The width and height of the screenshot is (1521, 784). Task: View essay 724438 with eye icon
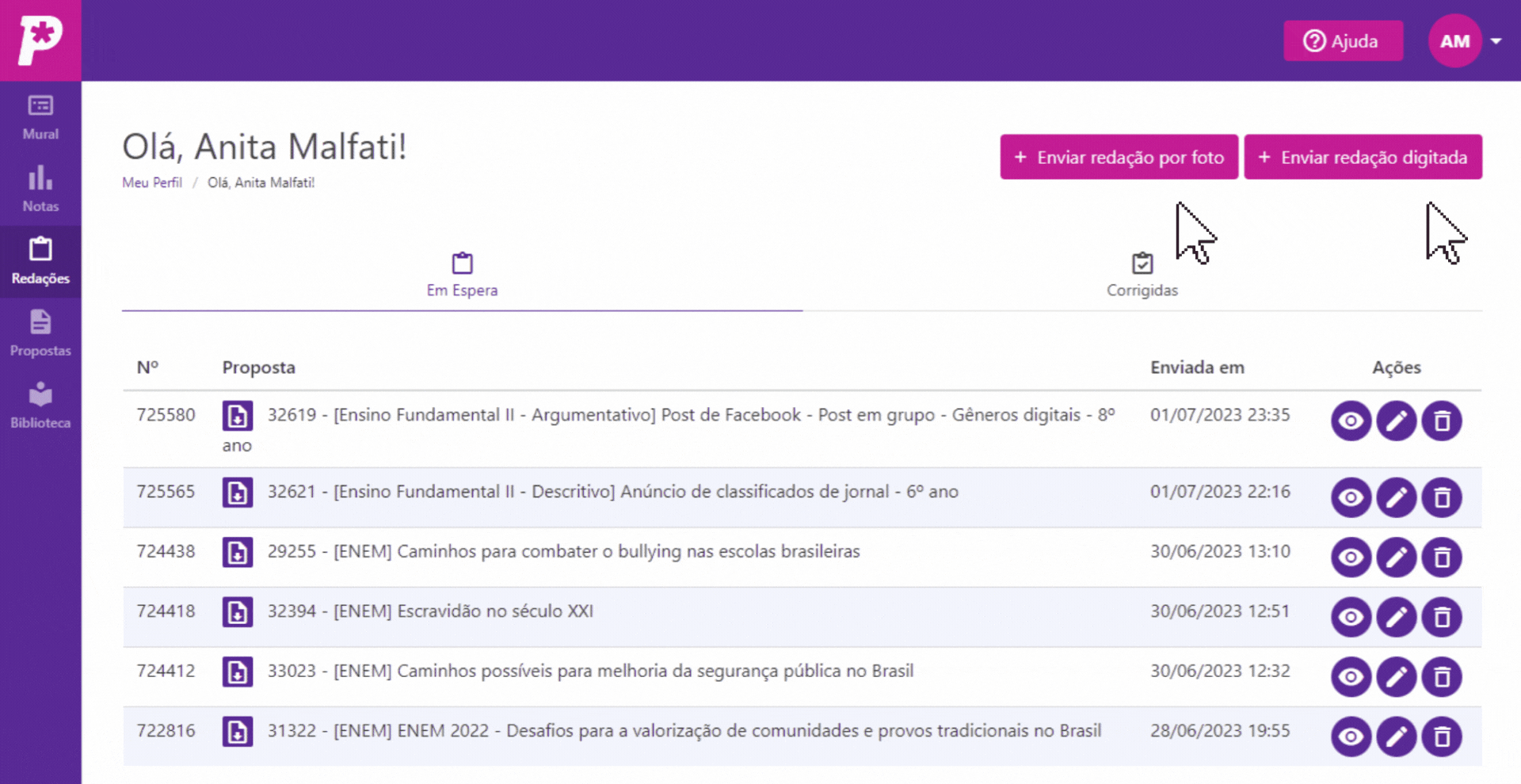(1351, 558)
